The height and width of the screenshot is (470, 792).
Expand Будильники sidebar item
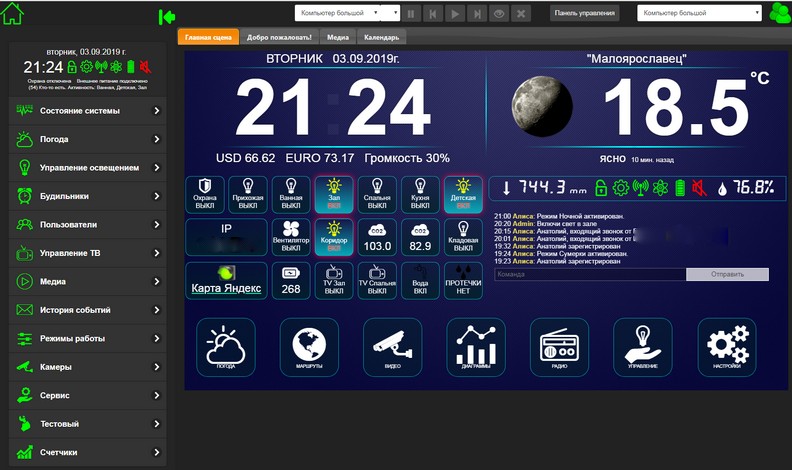point(87,196)
